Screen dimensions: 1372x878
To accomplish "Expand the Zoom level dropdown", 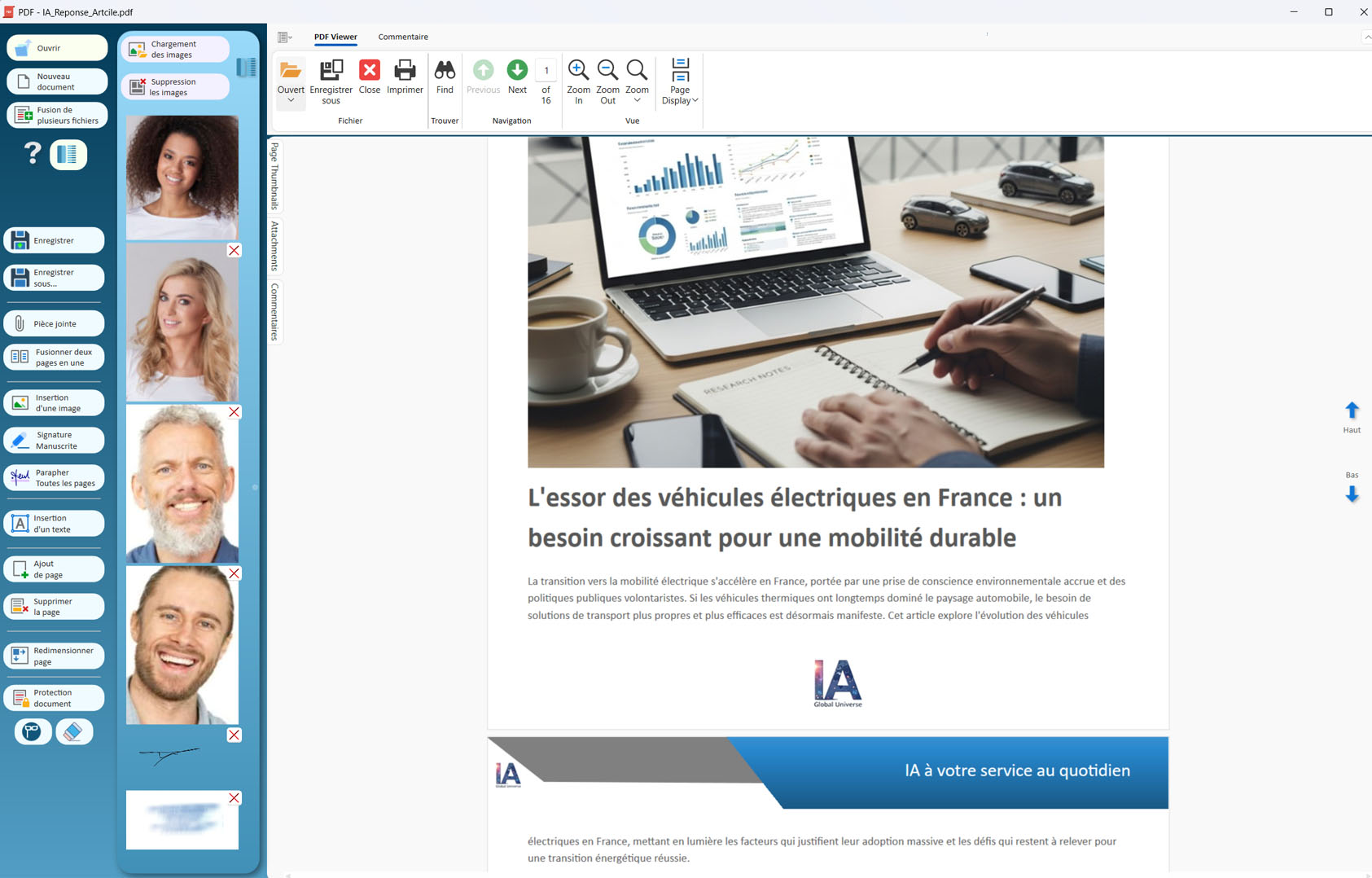I will pos(637,101).
